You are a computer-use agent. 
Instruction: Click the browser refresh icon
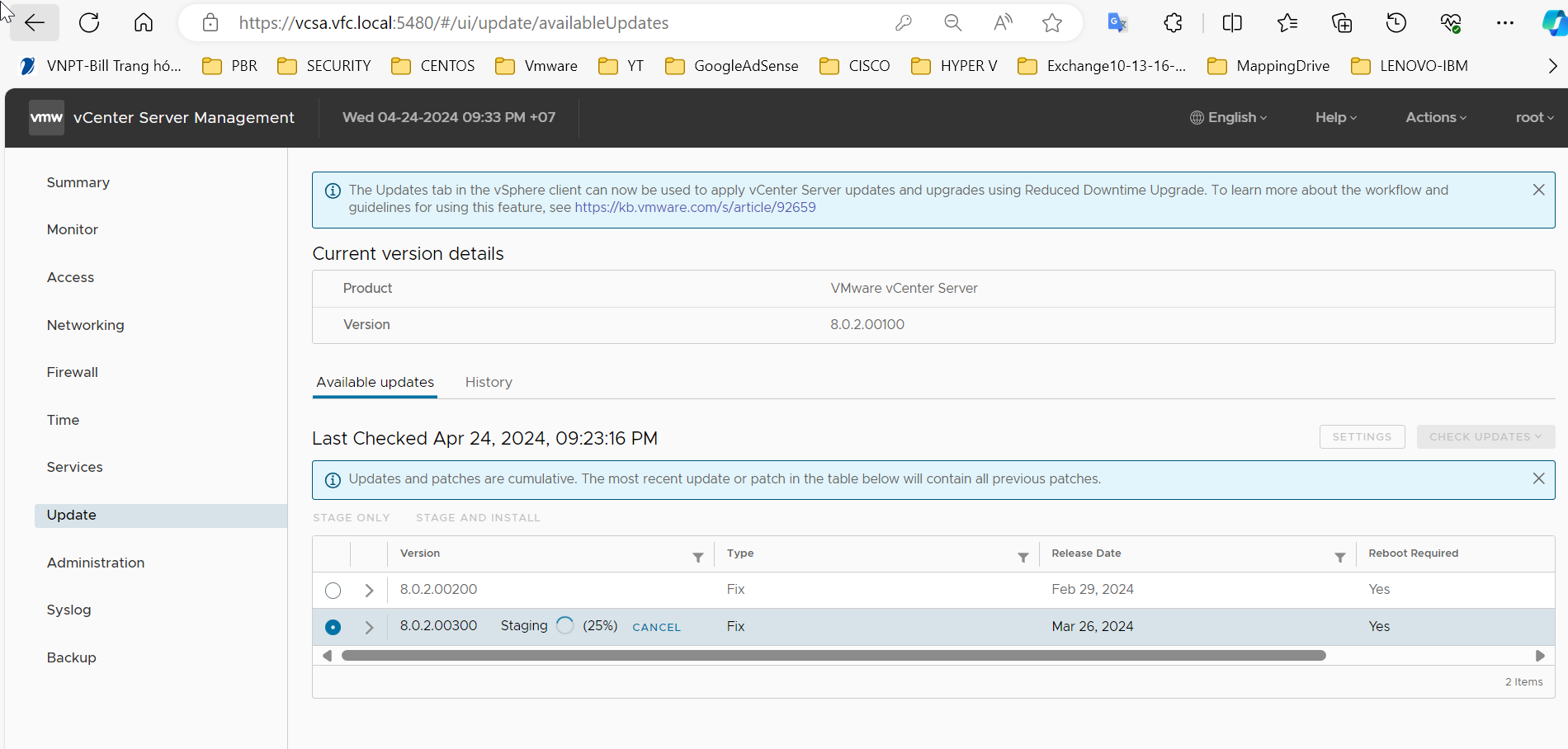[x=89, y=23]
